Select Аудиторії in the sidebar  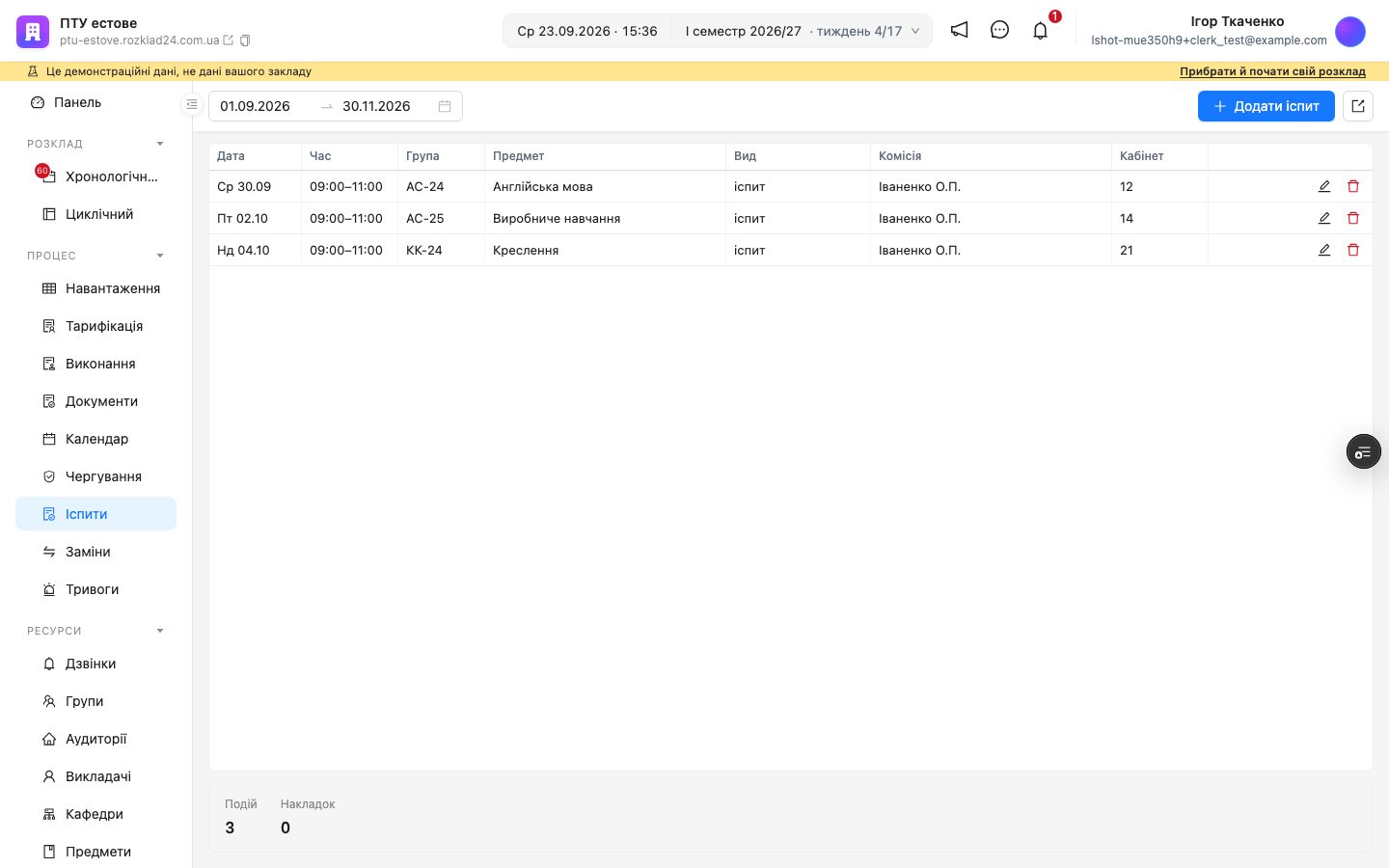click(x=95, y=739)
